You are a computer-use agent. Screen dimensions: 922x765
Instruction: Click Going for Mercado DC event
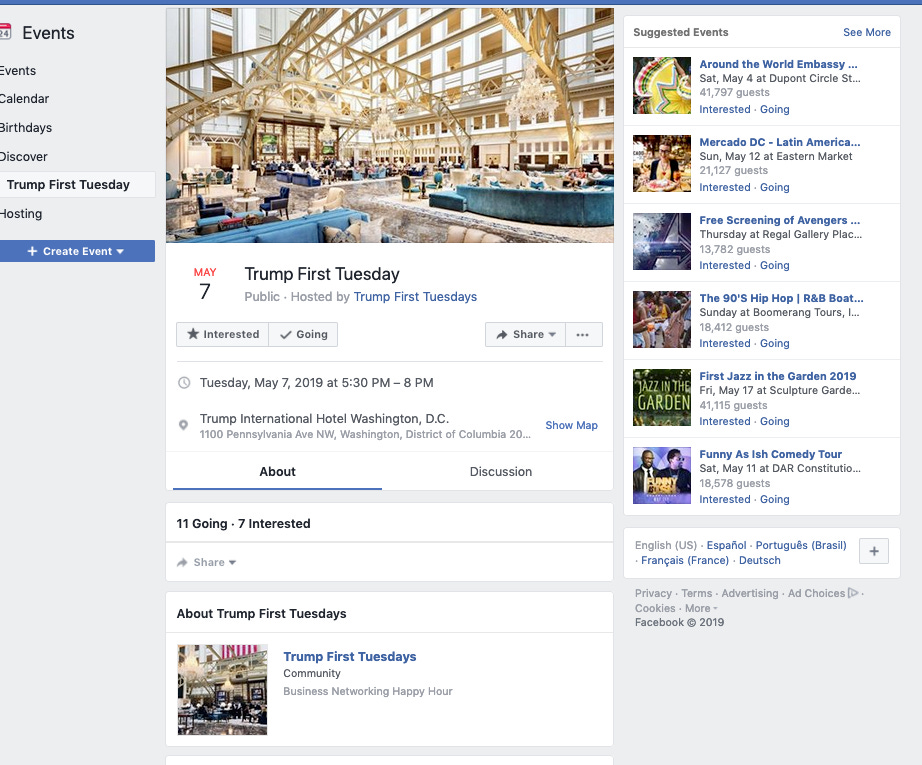(774, 187)
